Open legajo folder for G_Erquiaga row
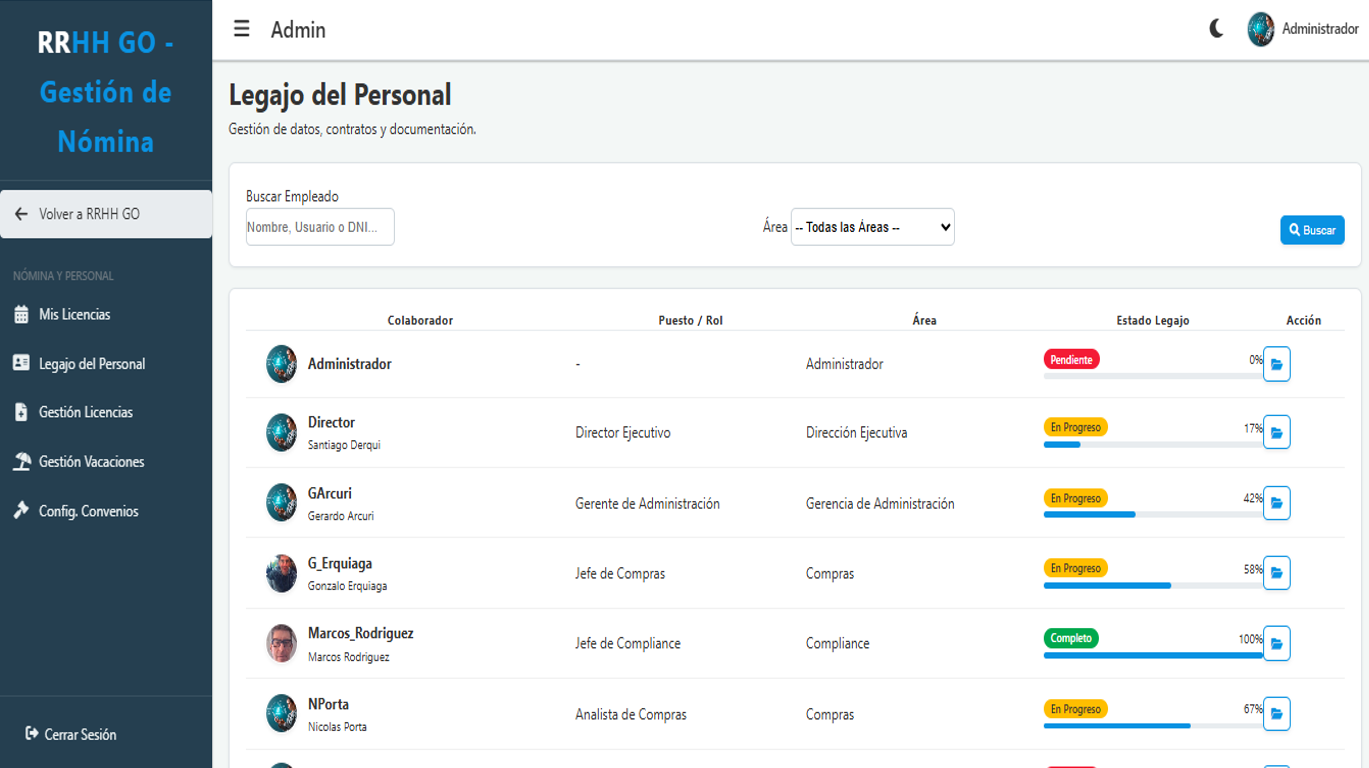 point(1276,573)
